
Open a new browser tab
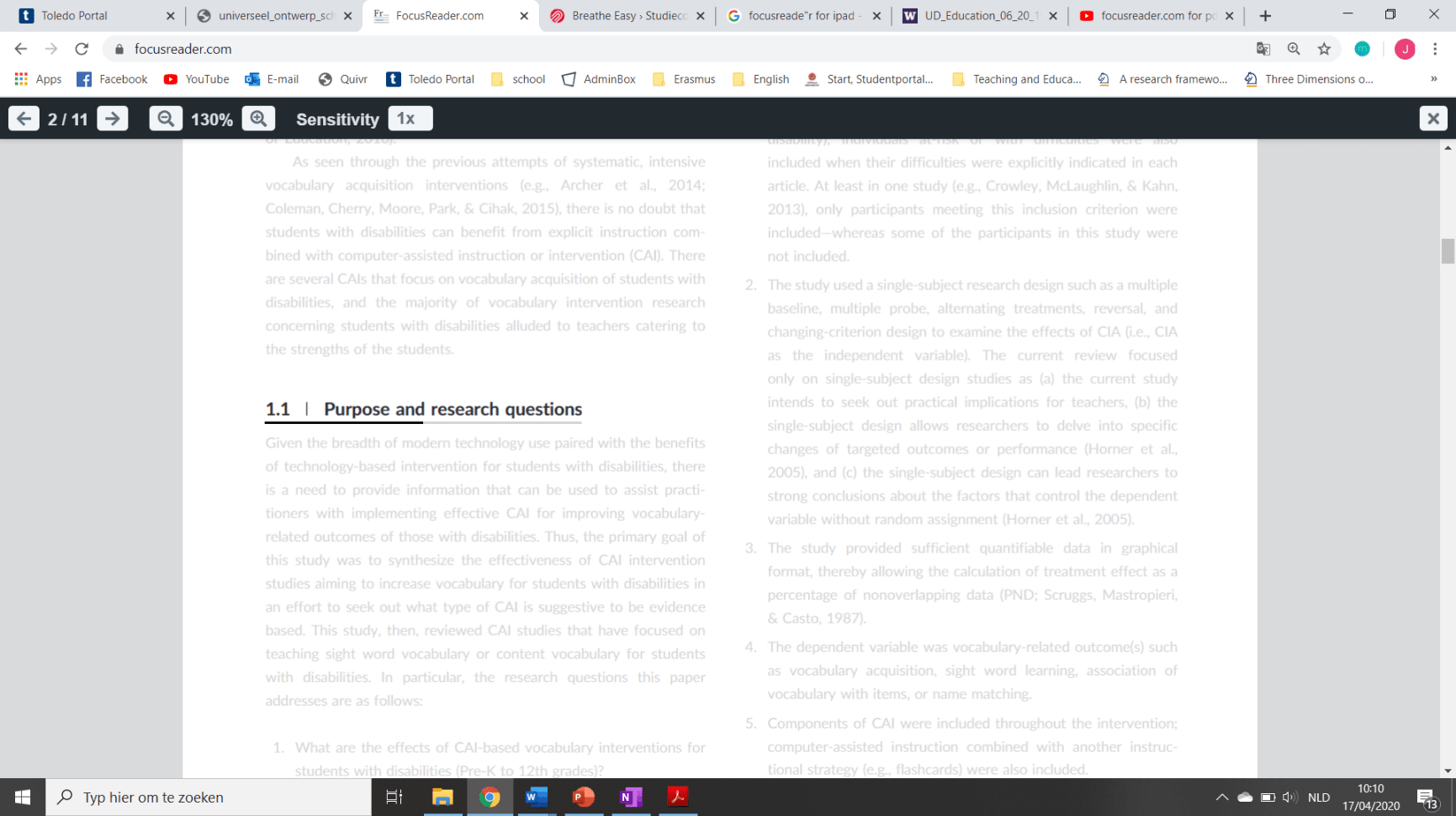pos(1265,15)
